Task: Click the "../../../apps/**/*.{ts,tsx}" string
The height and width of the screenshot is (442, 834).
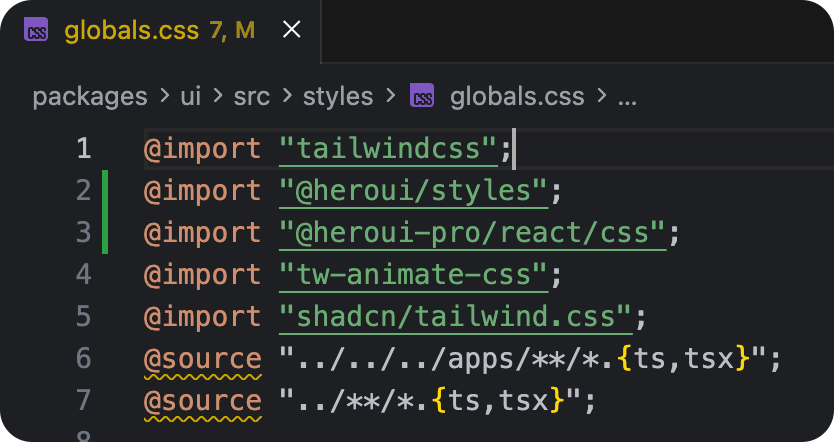Action: click(523, 358)
